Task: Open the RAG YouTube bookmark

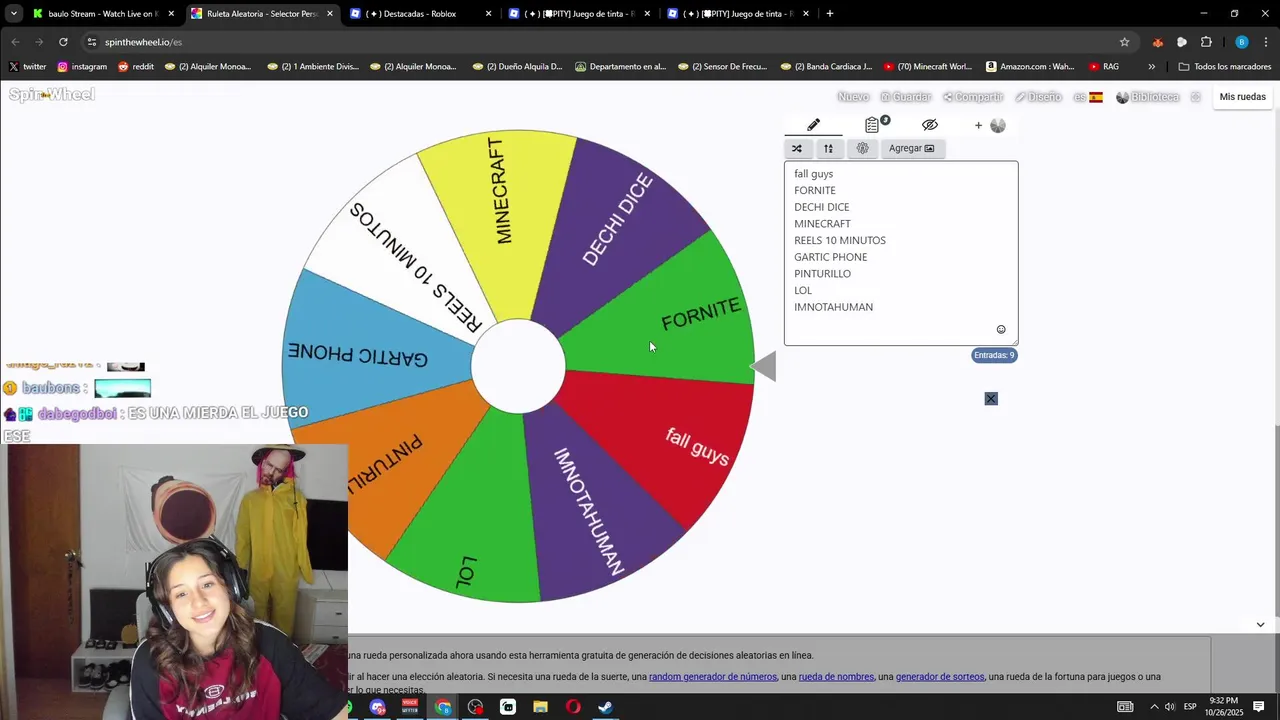Action: (1104, 67)
